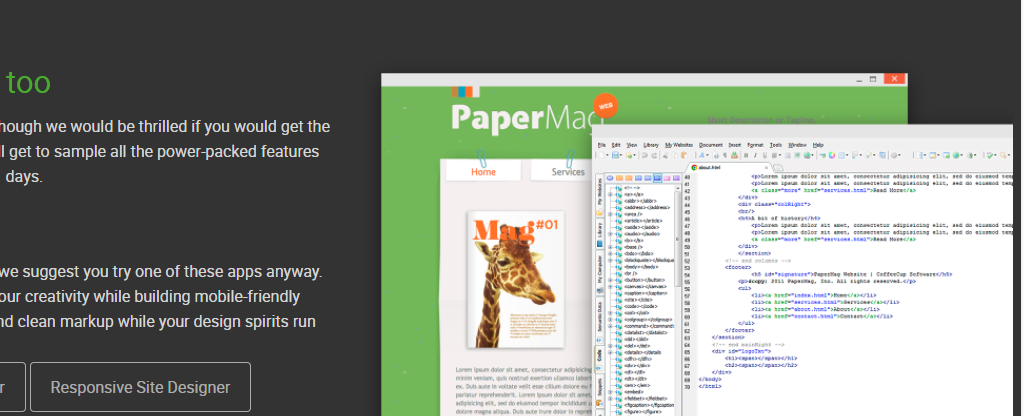Viewport: 1023px width, 416px height.
Task: Switch to the My Websites side tab
Action: point(599,196)
